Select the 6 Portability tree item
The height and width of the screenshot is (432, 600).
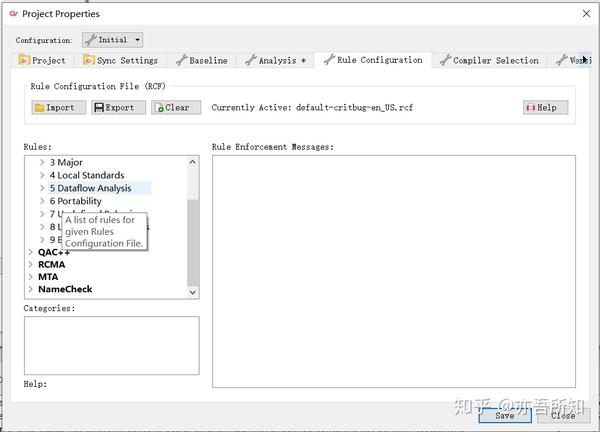[x=75, y=201]
